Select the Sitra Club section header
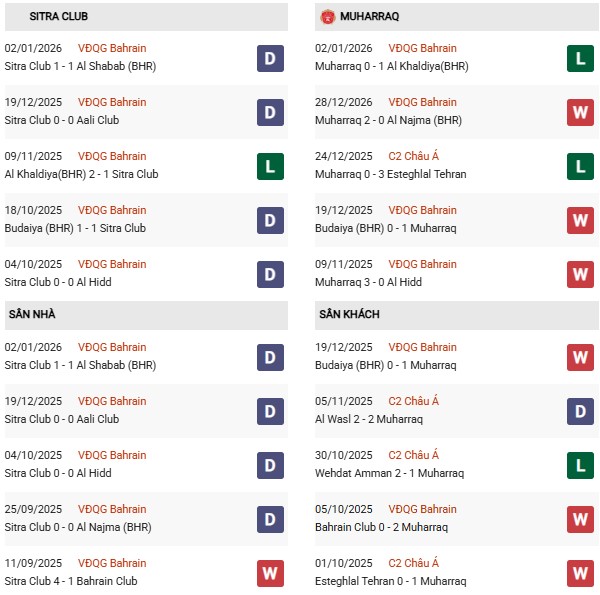Screen dimensions: 600x595 click(x=59, y=17)
